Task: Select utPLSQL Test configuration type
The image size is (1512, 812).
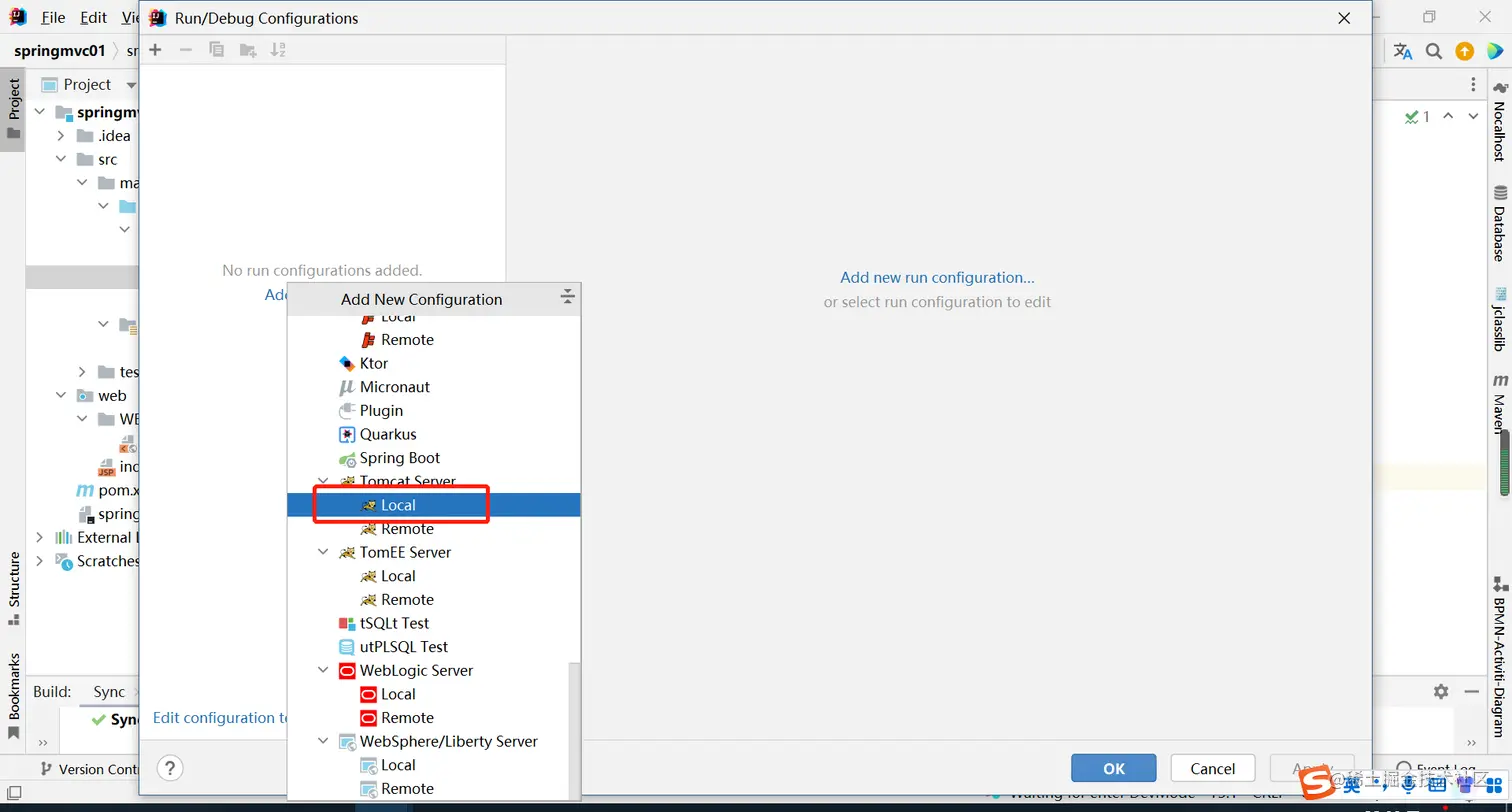Action: pyautogui.click(x=434, y=647)
